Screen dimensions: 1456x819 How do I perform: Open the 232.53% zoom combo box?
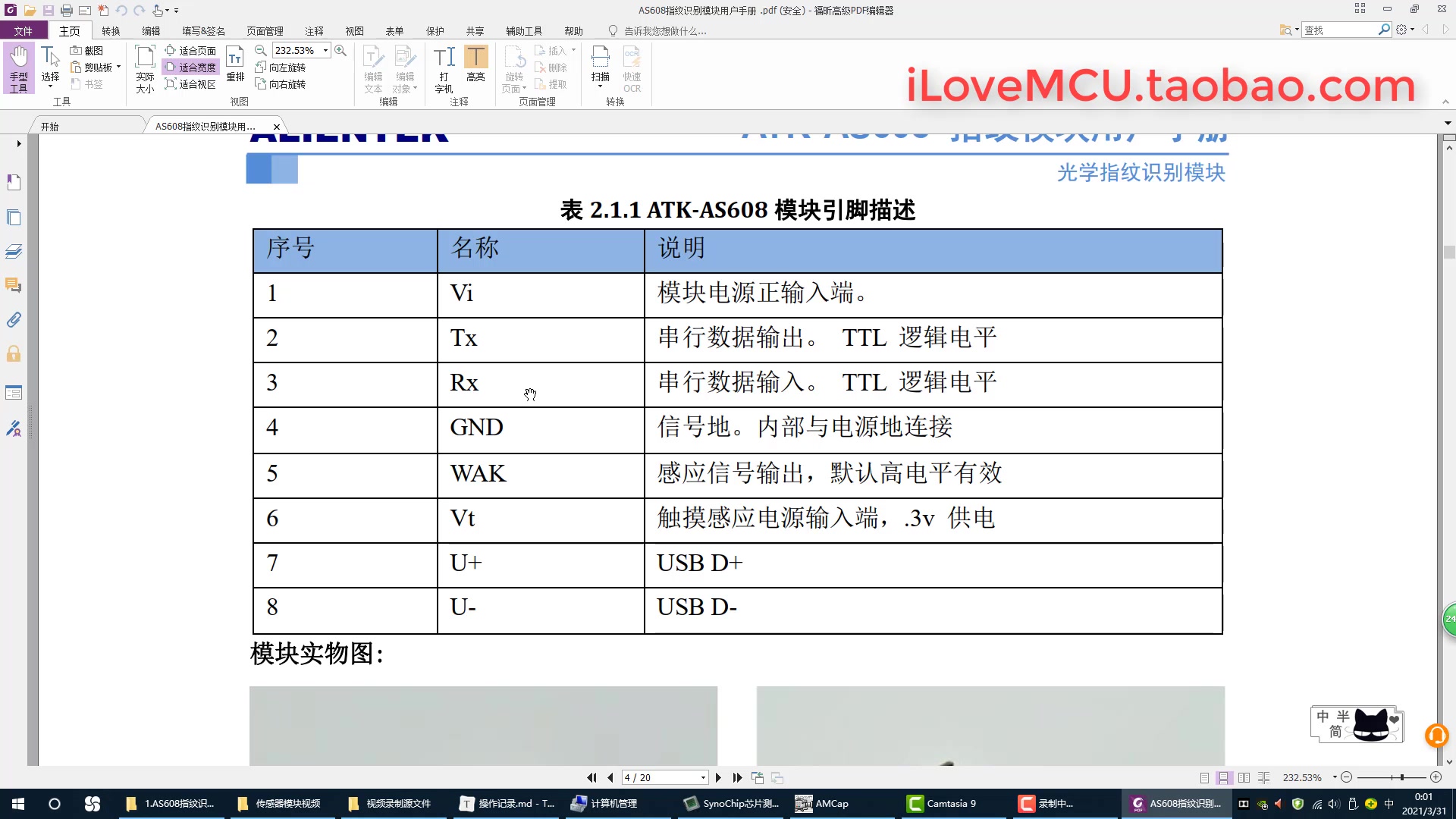pos(302,50)
